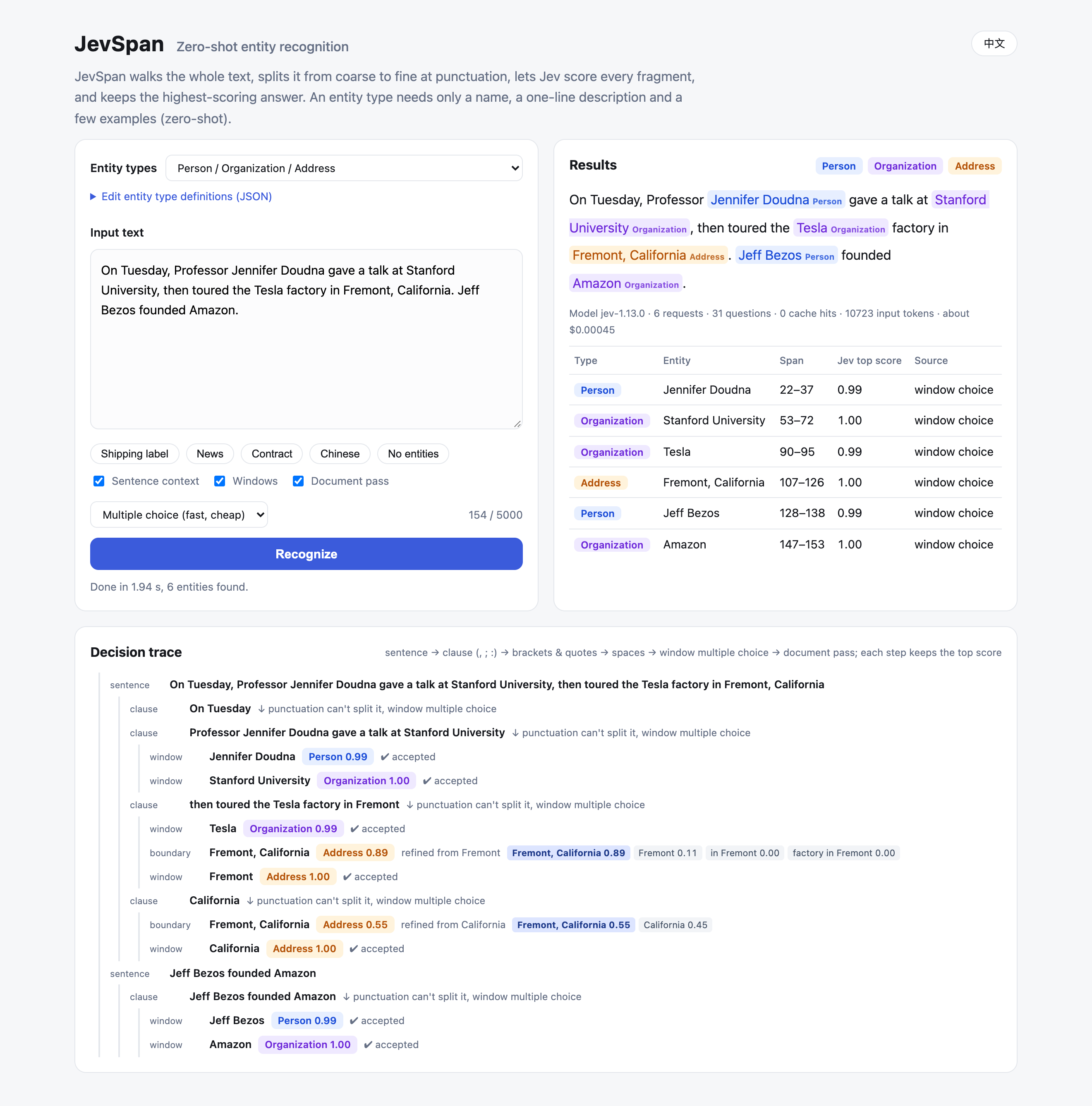Screen dimensions: 1092x1106
Task: Toggle the Windows checkbox
Action: pyautogui.click(x=220, y=481)
